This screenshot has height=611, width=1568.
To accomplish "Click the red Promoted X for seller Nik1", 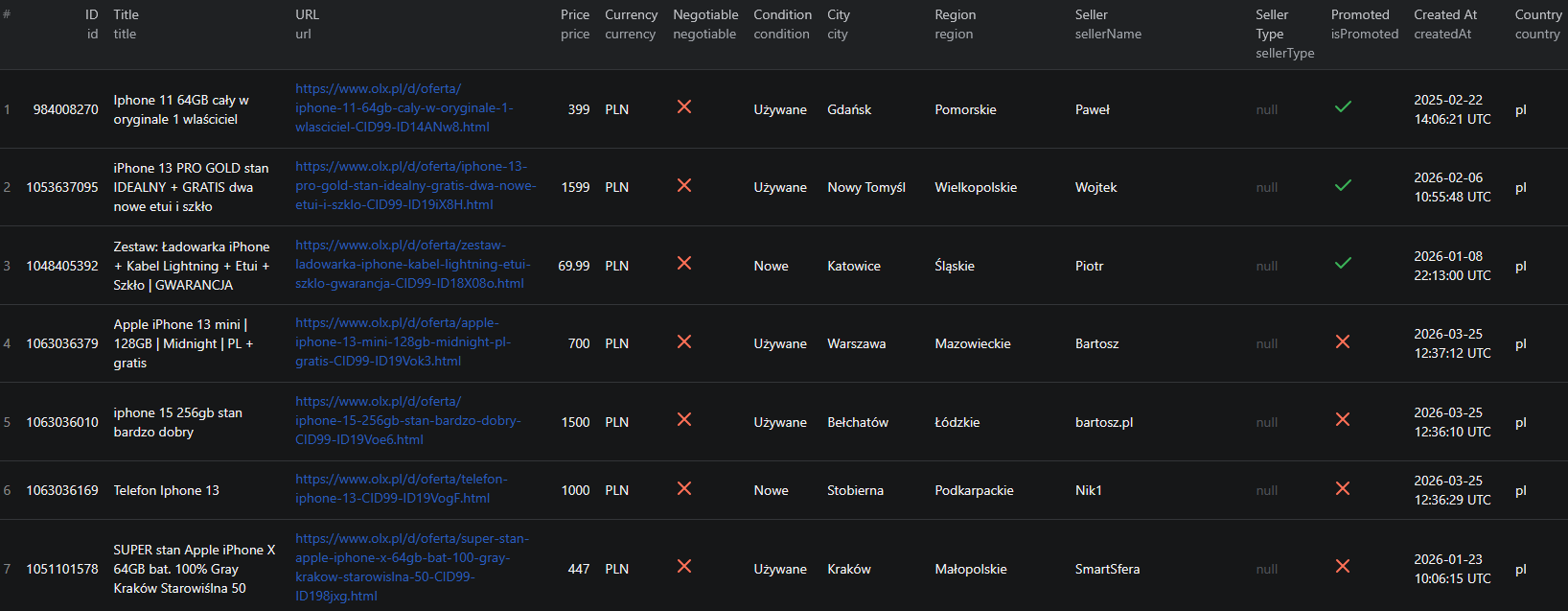I will pyautogui.click(x=1343, y=488).
